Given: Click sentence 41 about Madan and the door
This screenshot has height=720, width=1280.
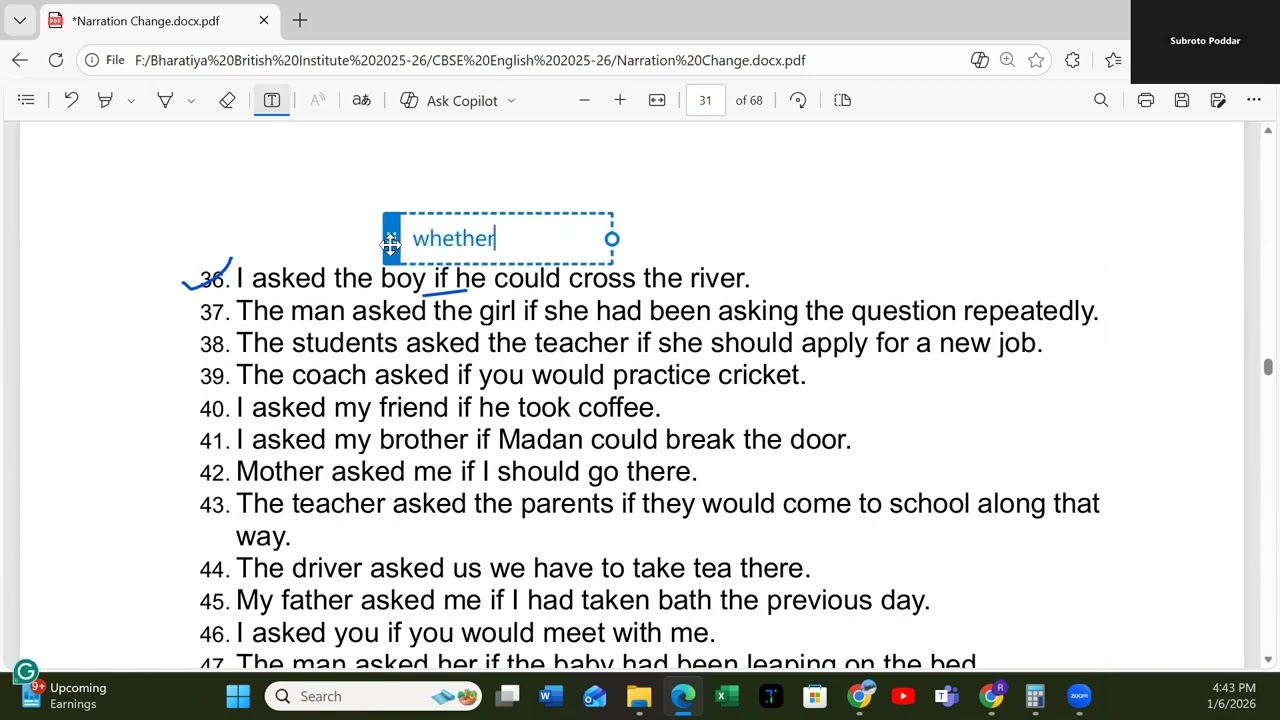Looking at the screenshot, I should point(544,439).
